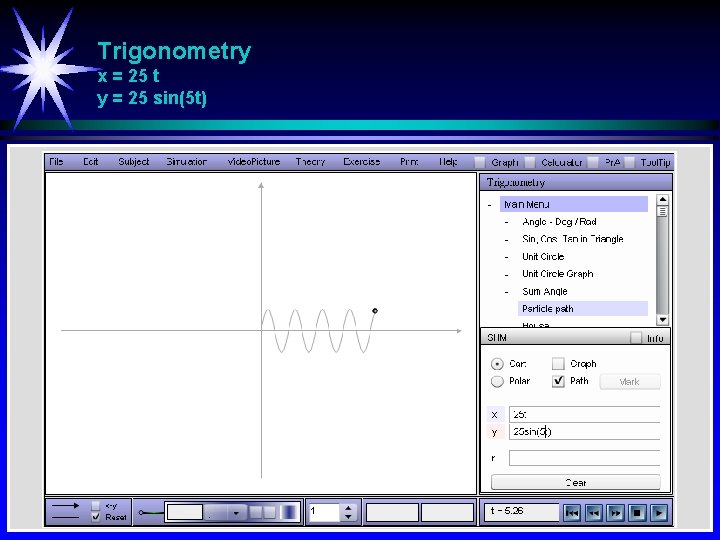Expand the Unit Circle node
Viewport: 720px width, 540px height.
click(x=506, y=257)
